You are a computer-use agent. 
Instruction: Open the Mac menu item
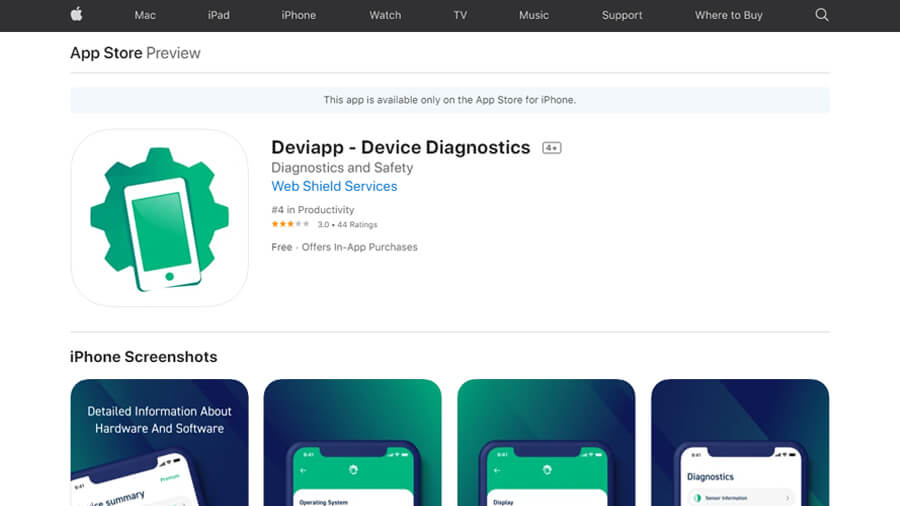[146, 15]
